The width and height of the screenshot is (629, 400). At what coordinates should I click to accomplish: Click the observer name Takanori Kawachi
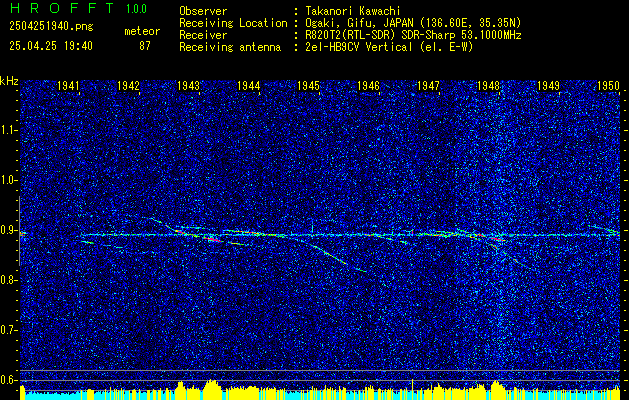pyautogui.click(x=353, y=11)
